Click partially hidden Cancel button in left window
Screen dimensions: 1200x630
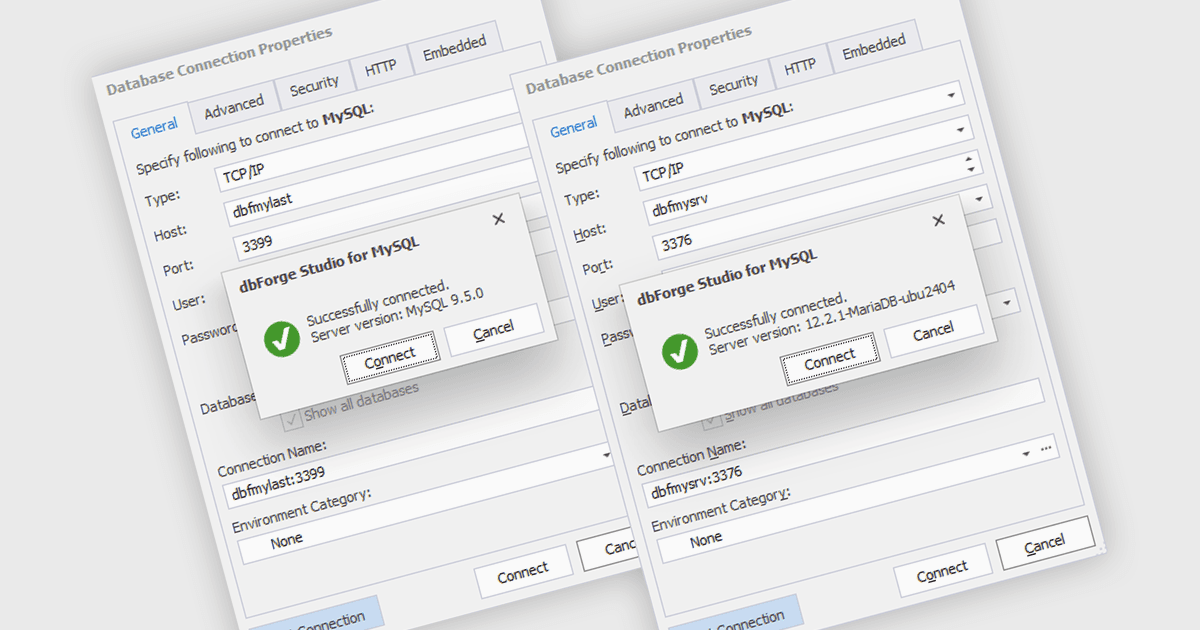point(610,548)
